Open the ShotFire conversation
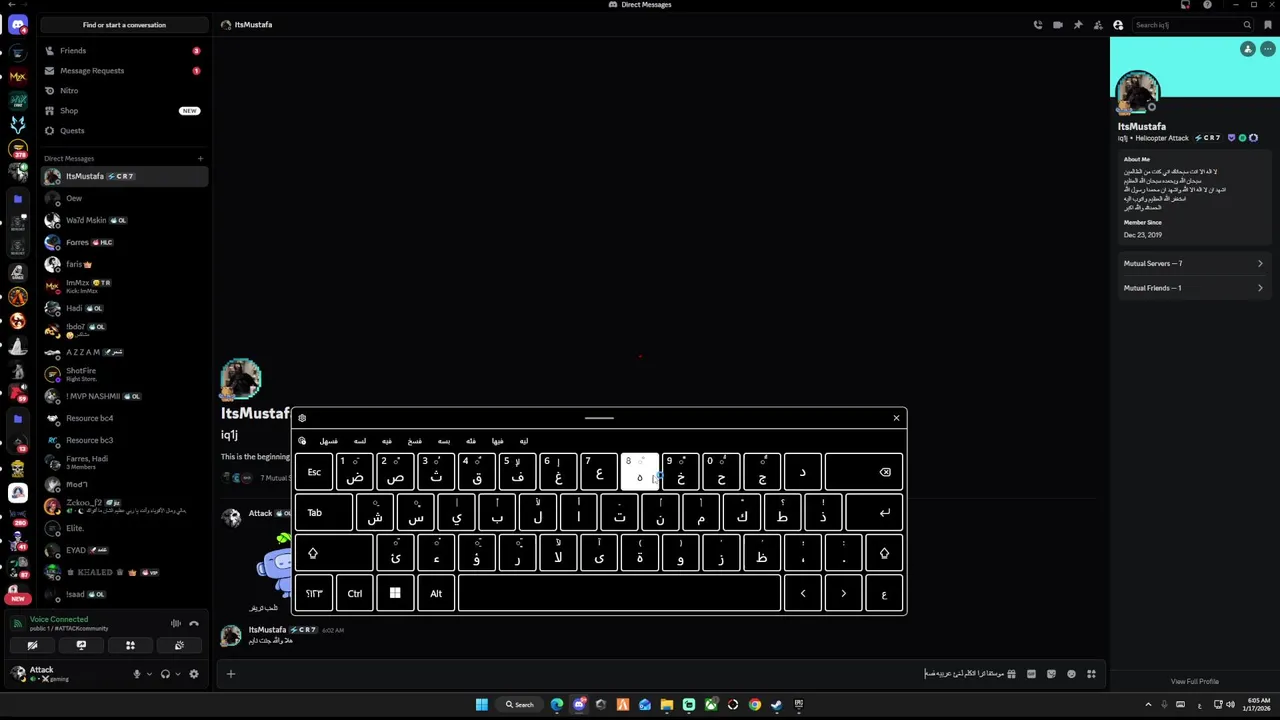Viewport: 1280px width, 720px height. point(125,374)
